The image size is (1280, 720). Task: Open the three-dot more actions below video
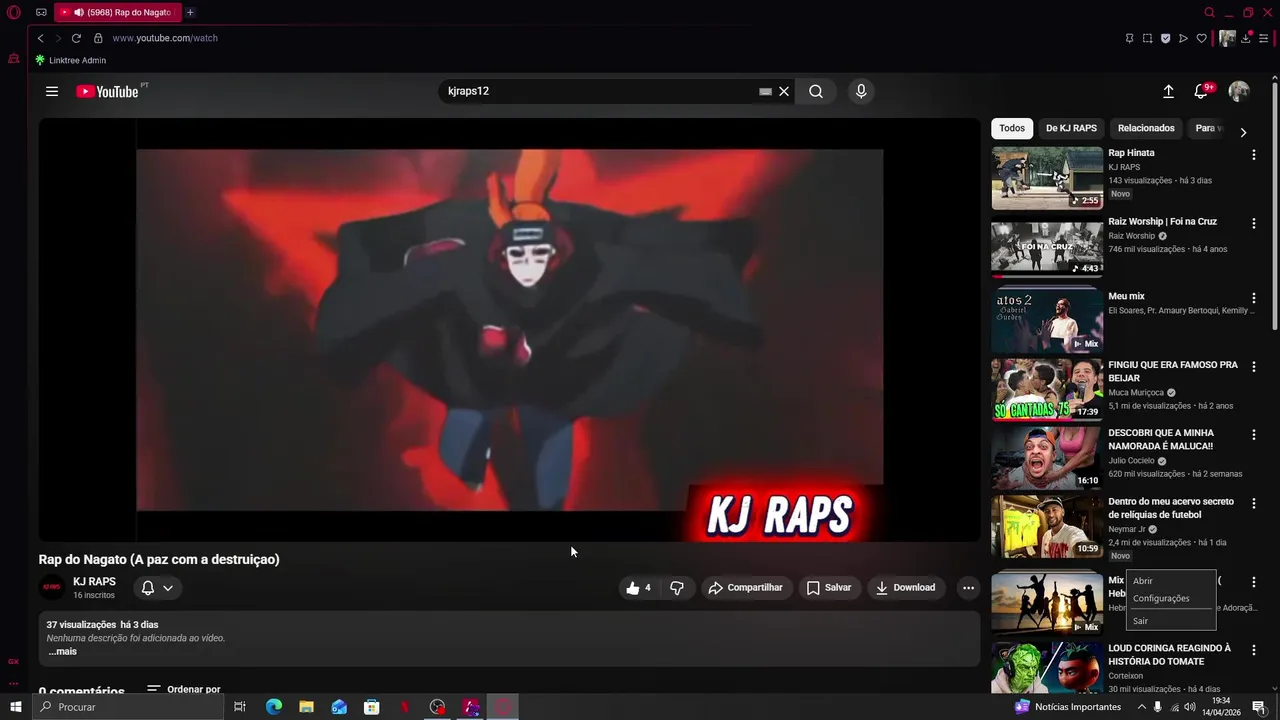click(x=968, y=588)
